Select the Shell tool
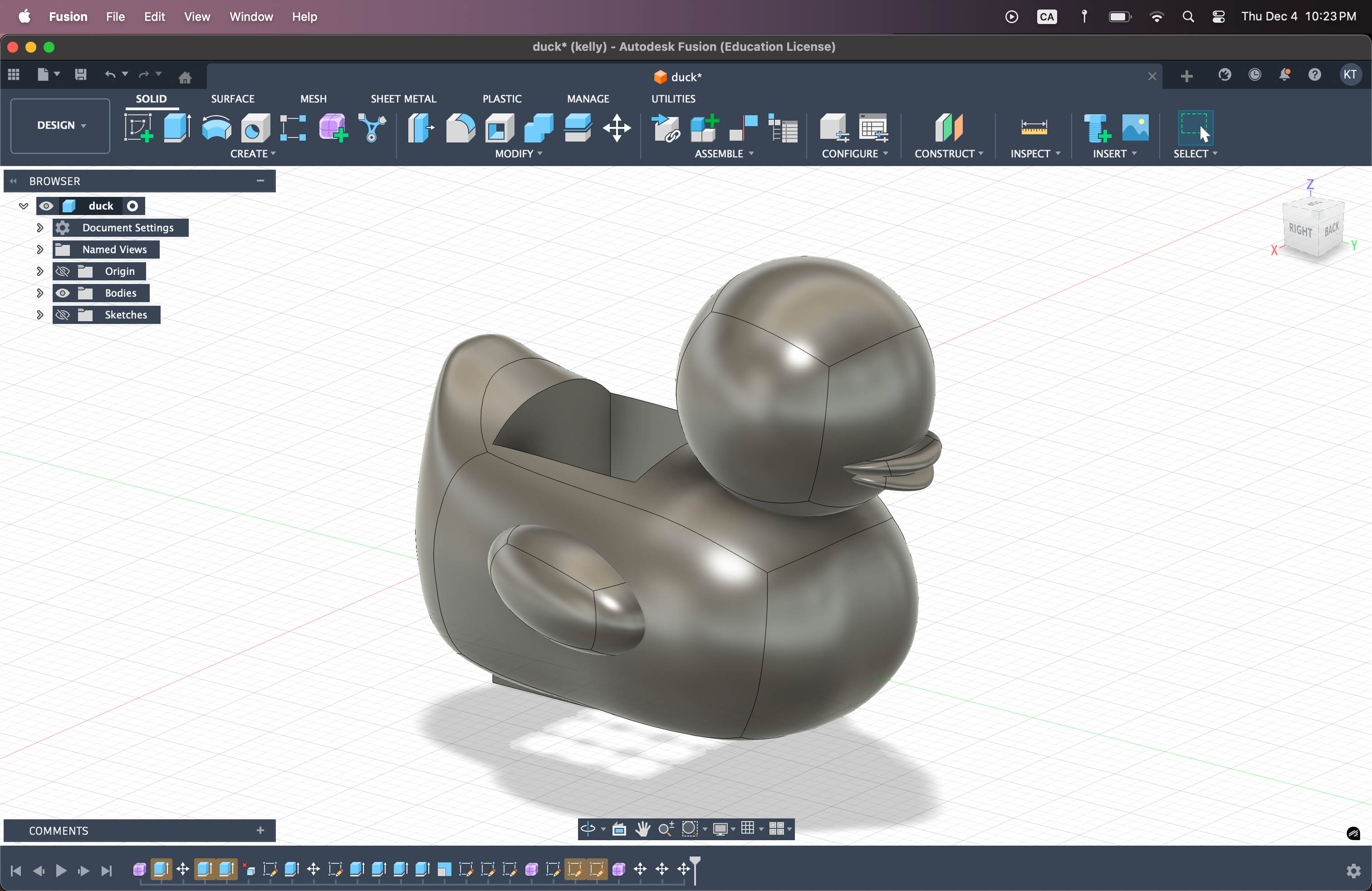This screenshot has height=891, width=1372. tap(499, 127)
